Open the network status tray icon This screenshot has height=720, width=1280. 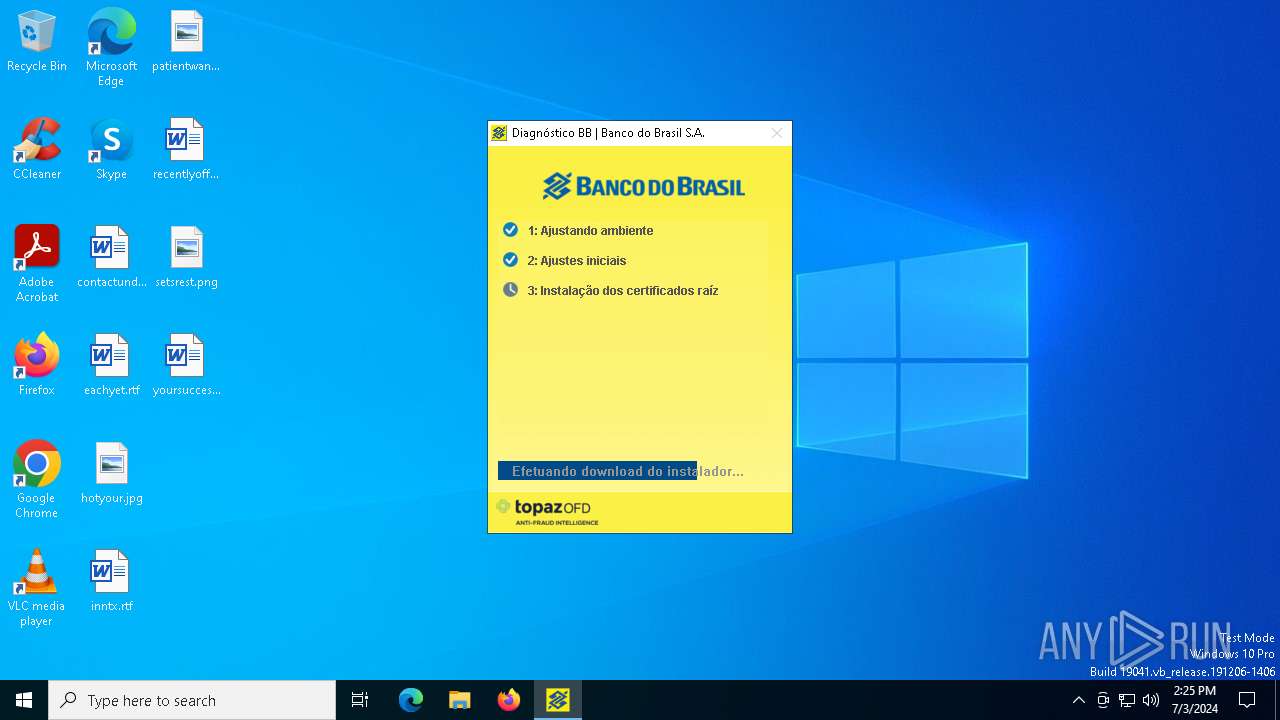[1127, 700]
